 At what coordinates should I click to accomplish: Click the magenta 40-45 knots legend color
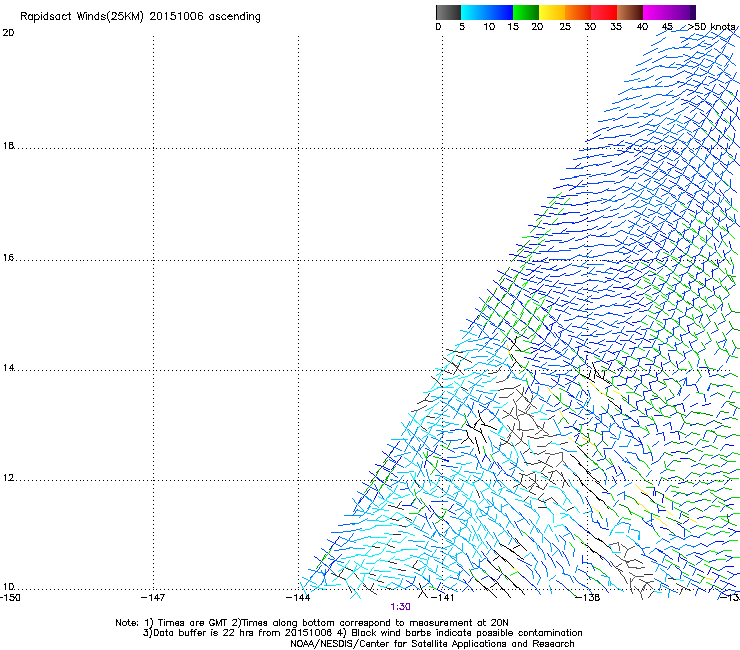(656, 12)
